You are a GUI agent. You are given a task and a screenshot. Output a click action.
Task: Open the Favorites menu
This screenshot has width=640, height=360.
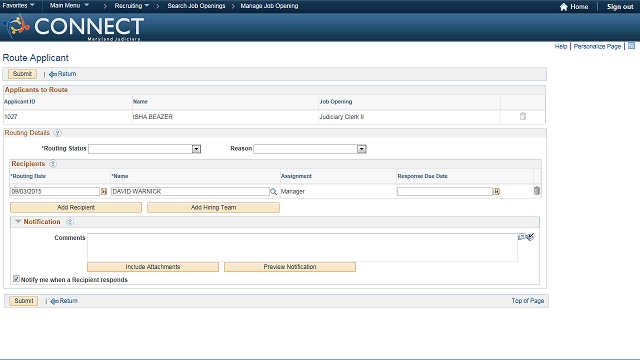18,6
